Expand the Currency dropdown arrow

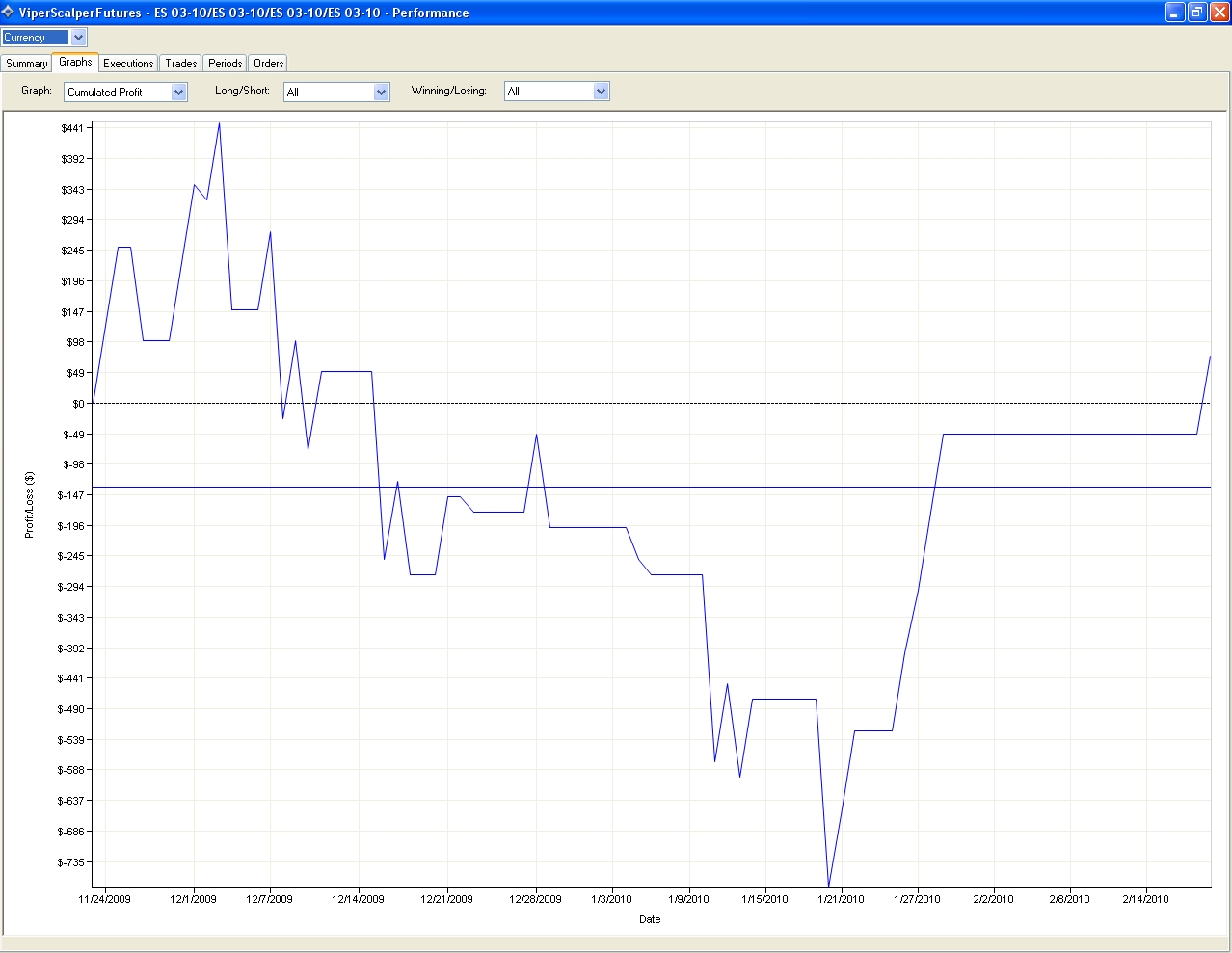(x=79, y=38)
